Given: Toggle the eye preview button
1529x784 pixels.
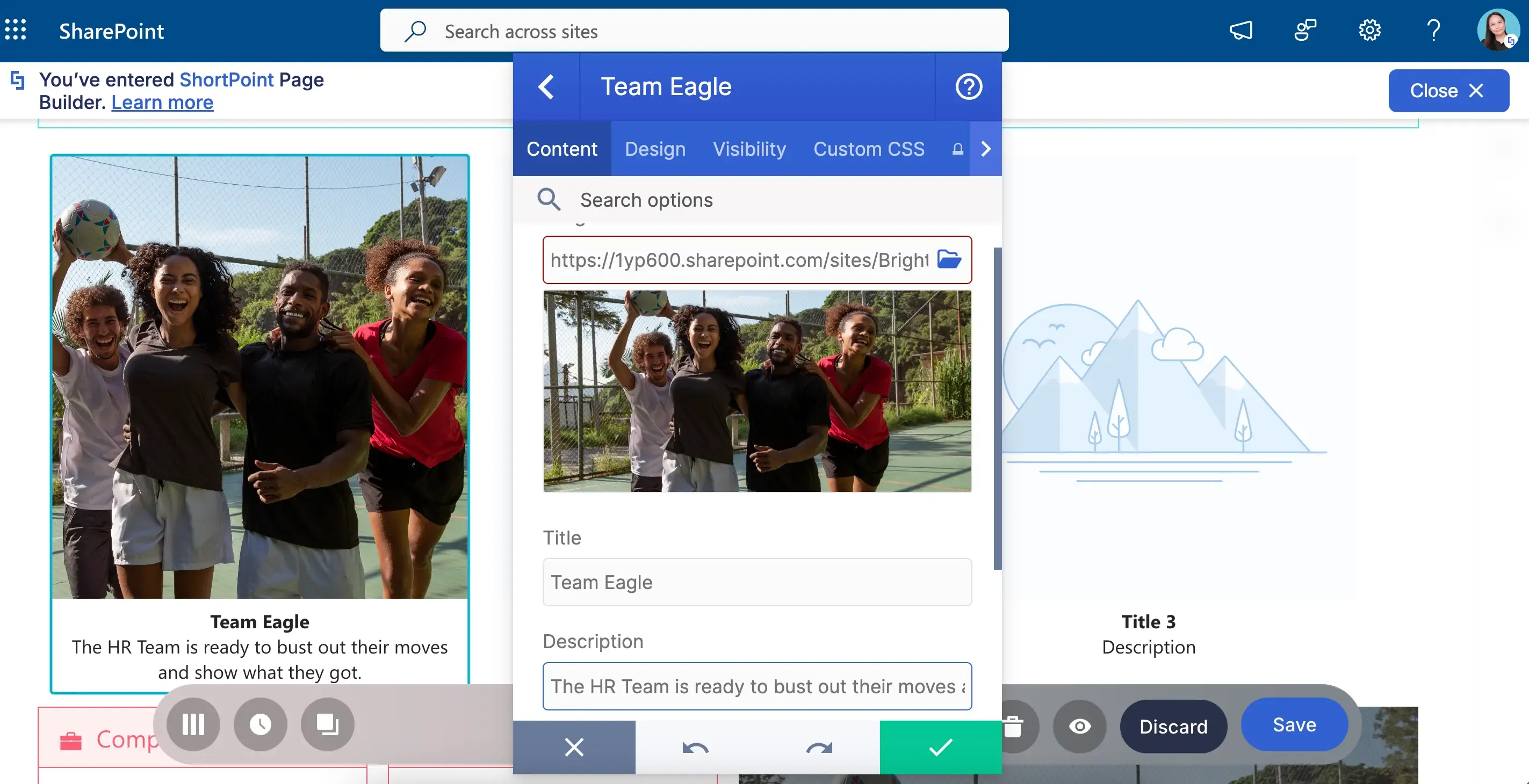Looking at the screenshot, I should 1080,726.
